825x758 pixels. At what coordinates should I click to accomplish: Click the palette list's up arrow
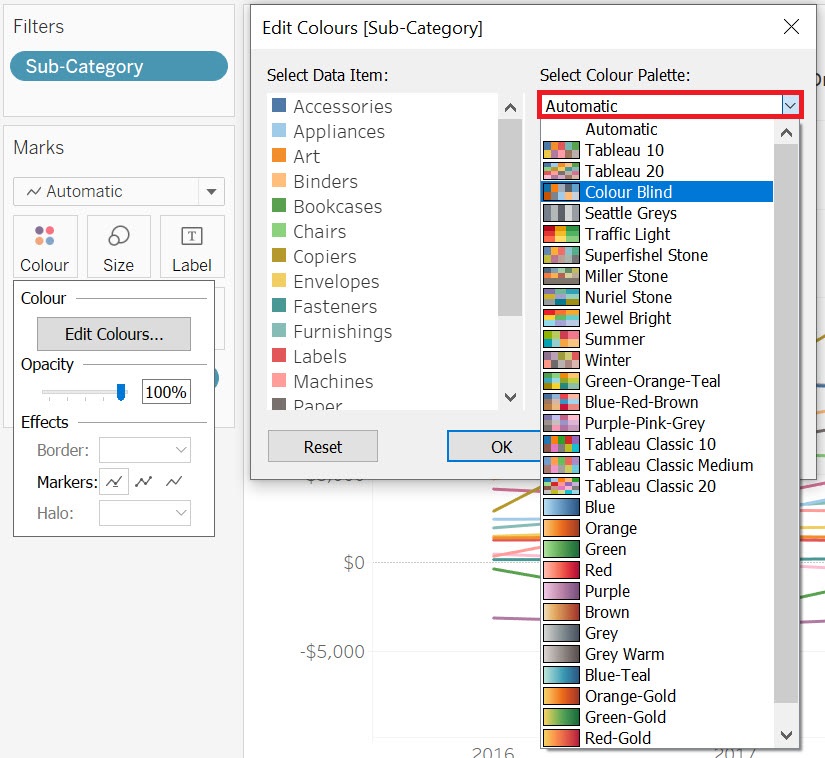click(786, 133)
